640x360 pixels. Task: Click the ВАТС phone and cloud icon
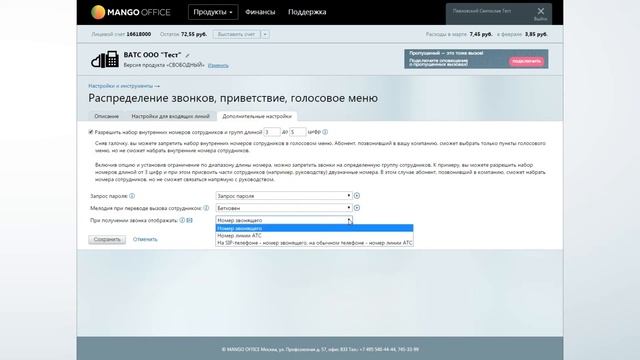click(105, 60)
